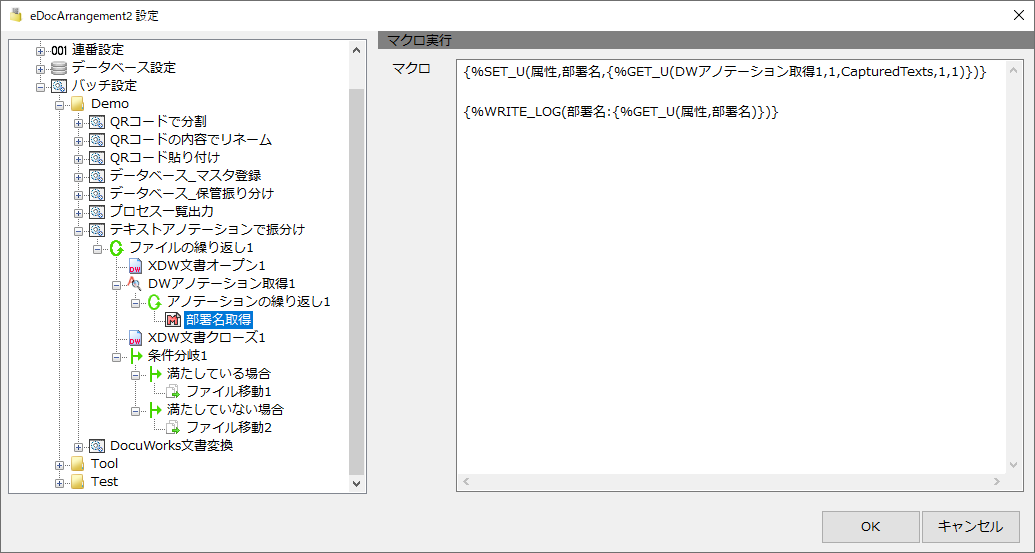Click the 満たしていない場合 branch icon

tap(154, 410)
